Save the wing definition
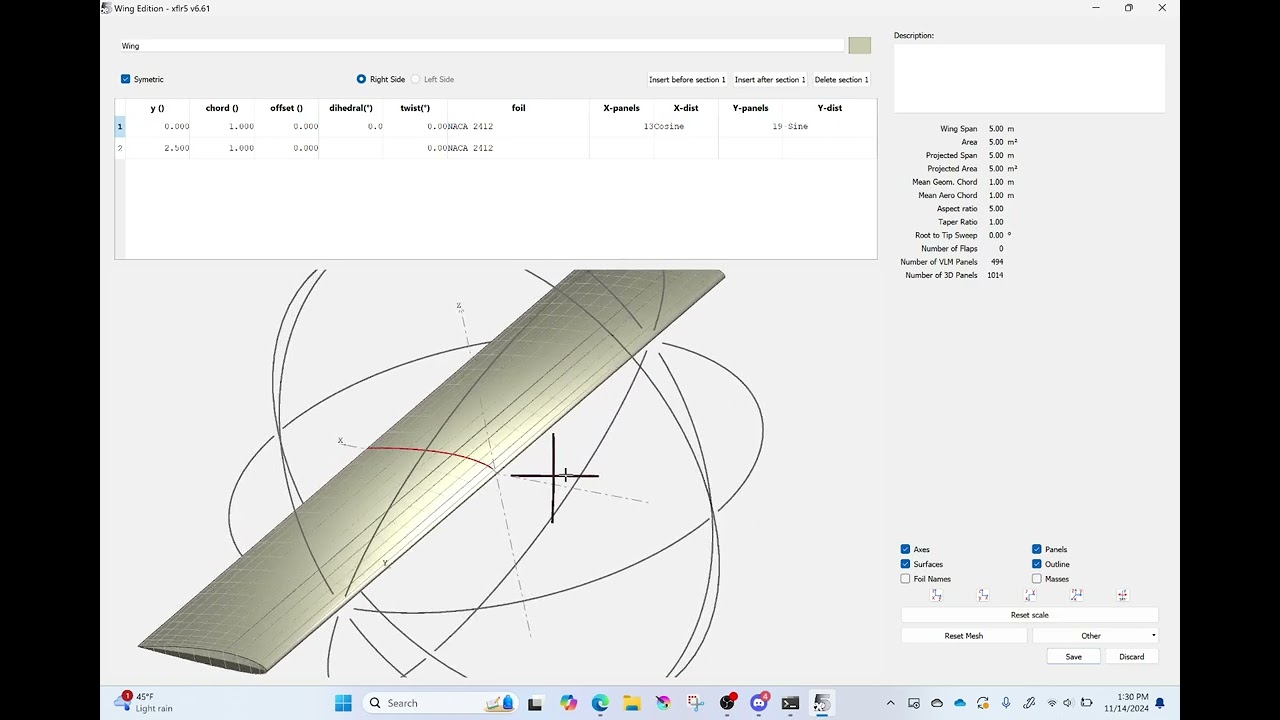This screenshot has height=720, width=1280. click(1073, 657)
